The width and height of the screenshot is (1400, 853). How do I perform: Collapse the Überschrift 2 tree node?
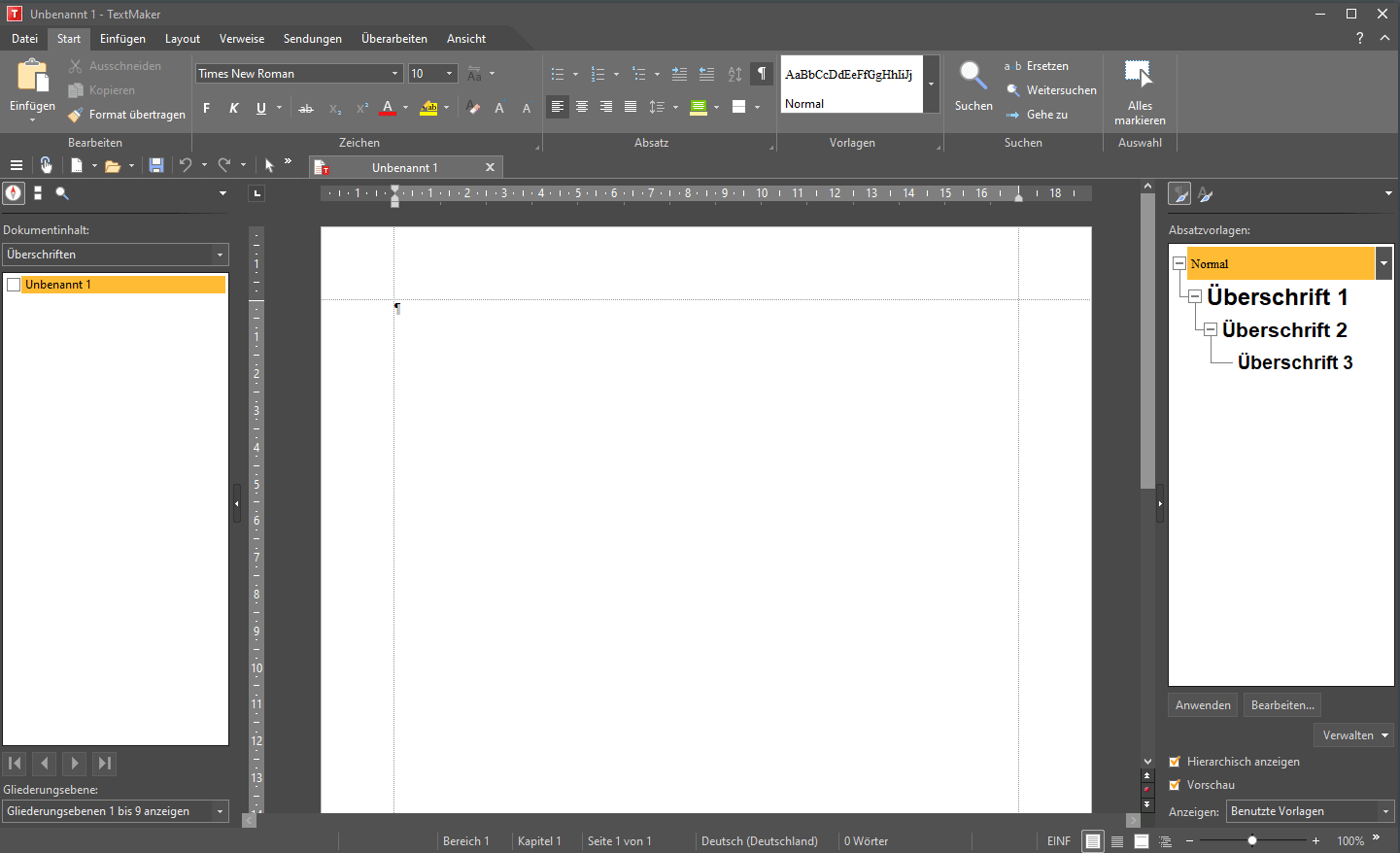(x=1211, y=330)
